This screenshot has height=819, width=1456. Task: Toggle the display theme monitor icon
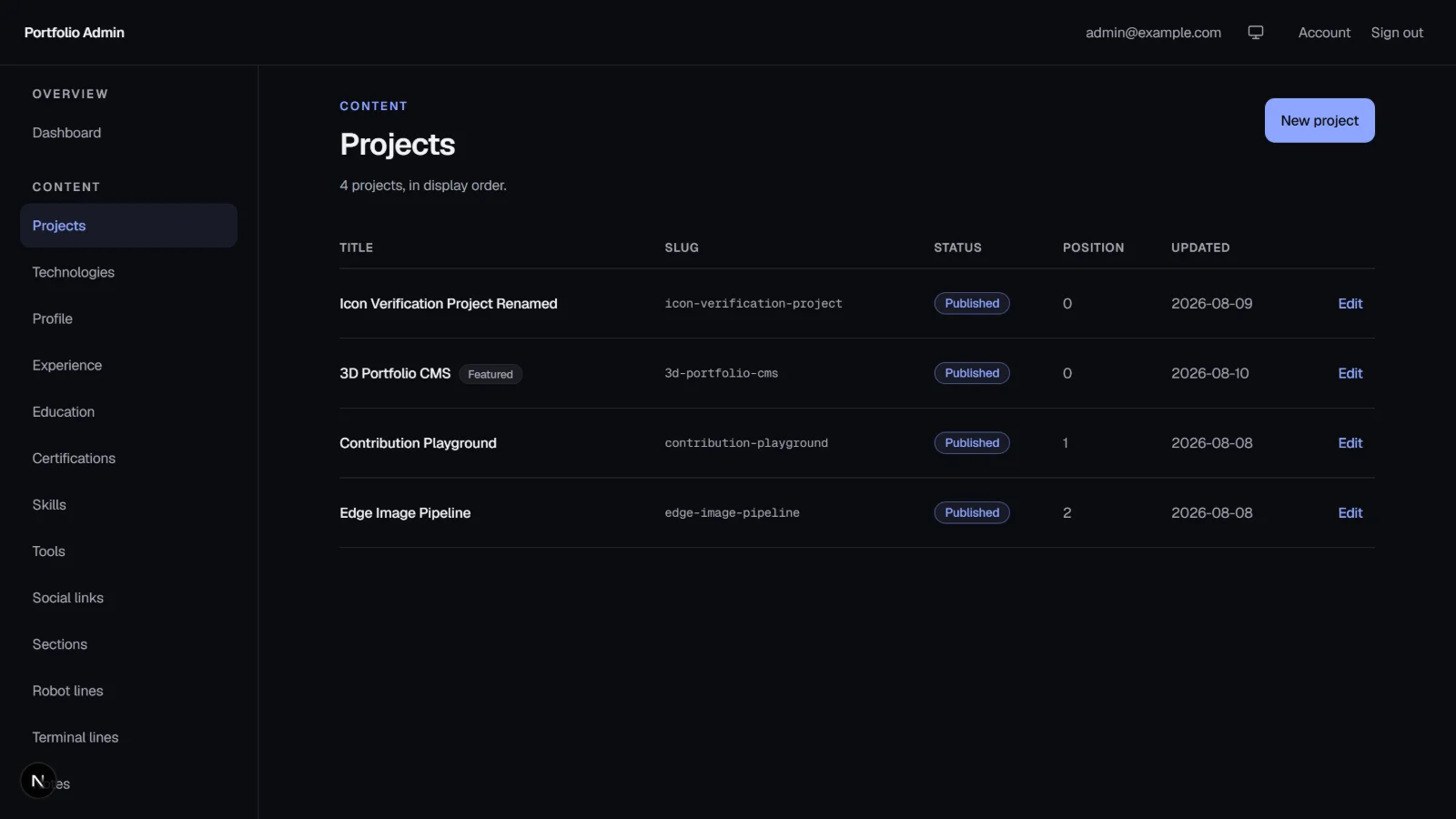click(x=1256, y=33)
